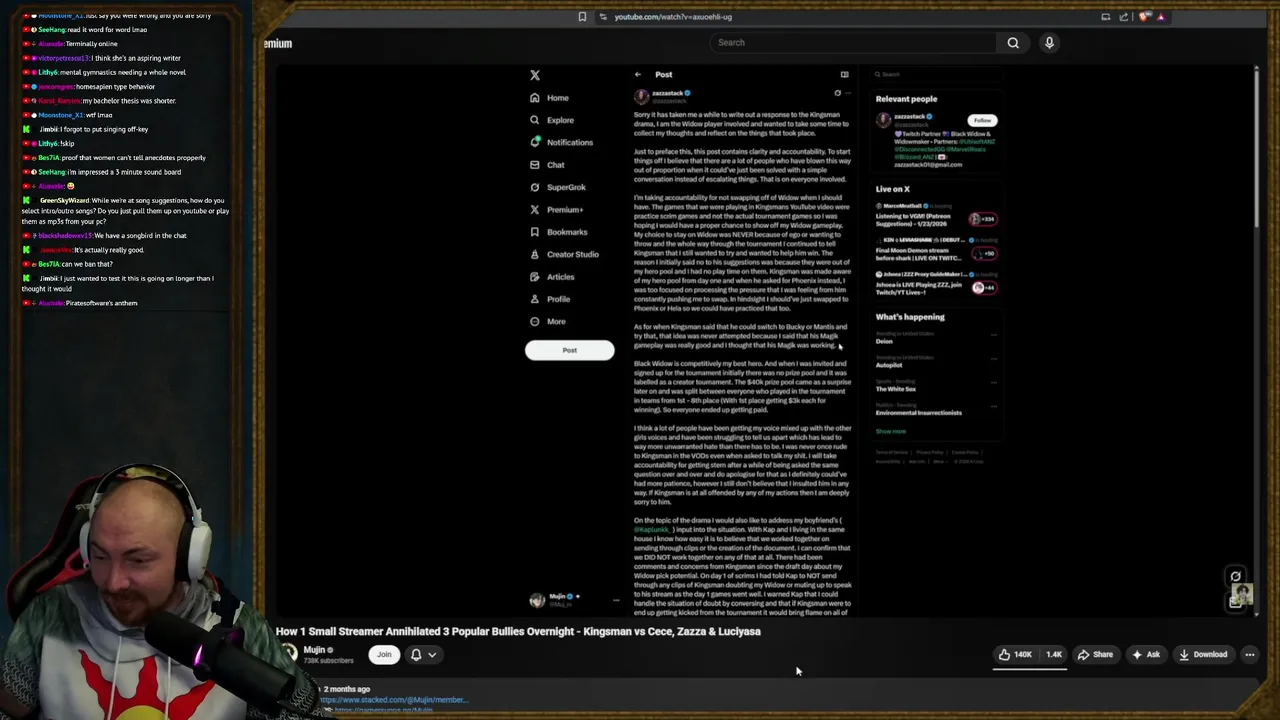The width and height of the screenshot is (1280, 720).
Task: Expand the notification bell dropdown chevron
Action: (x=432, y=655)
